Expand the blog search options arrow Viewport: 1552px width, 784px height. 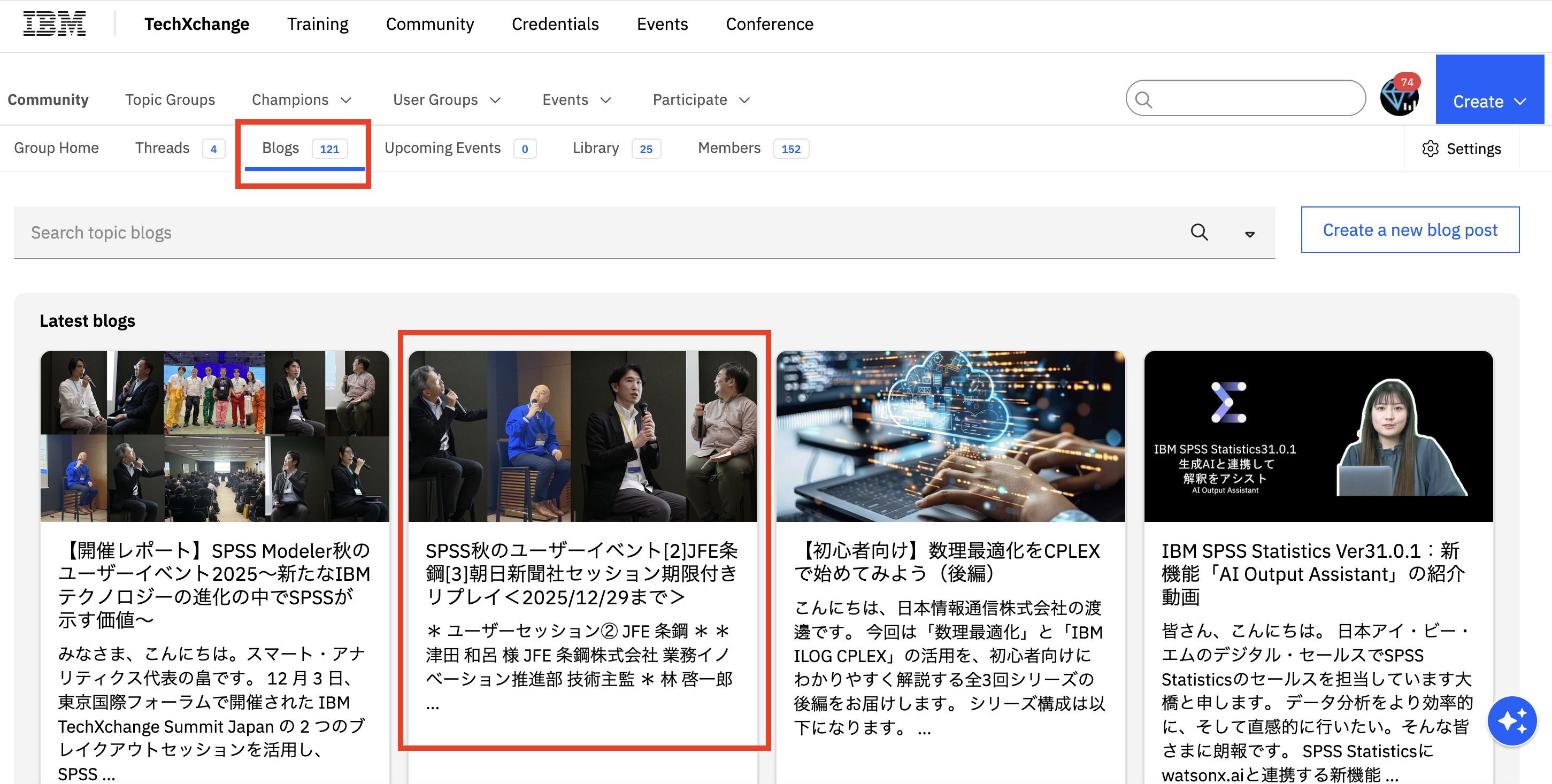(x=1249, y=234)
